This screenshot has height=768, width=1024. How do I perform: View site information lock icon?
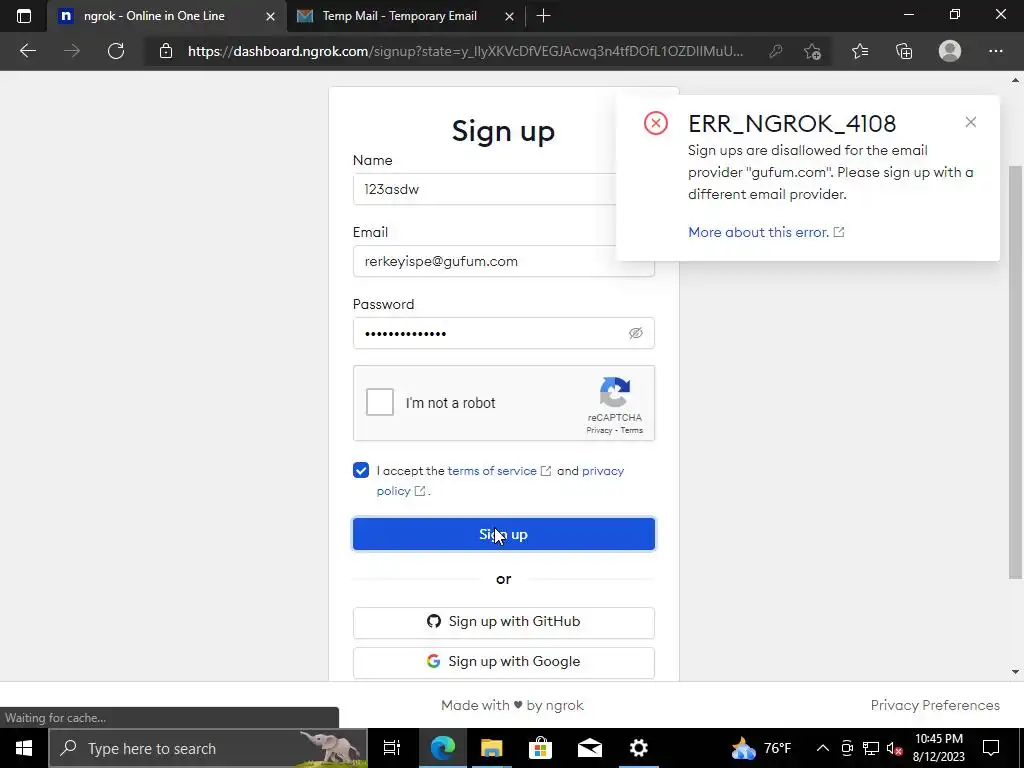coord(166,51)
